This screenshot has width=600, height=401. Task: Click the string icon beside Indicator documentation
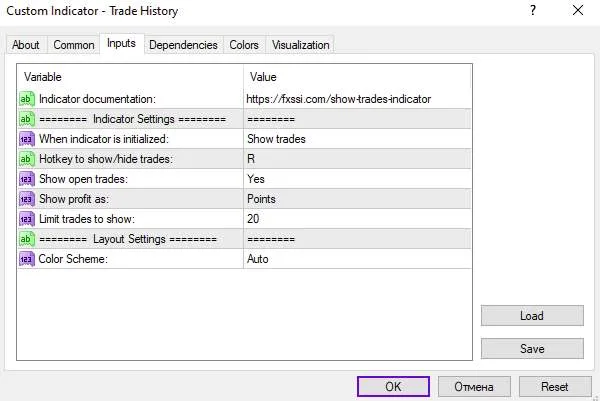pos(27,99)
